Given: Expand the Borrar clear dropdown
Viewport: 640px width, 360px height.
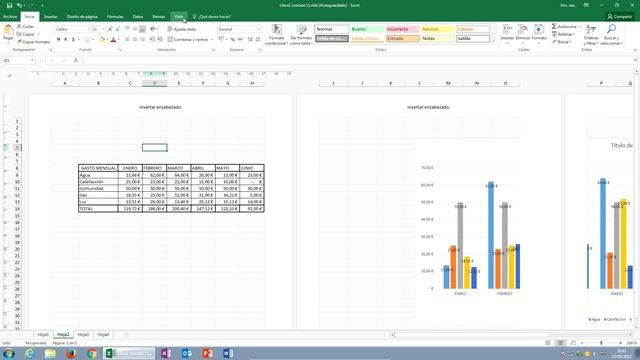Looking at the screenshot, I should pyautogui.click(x=569, y=42).
